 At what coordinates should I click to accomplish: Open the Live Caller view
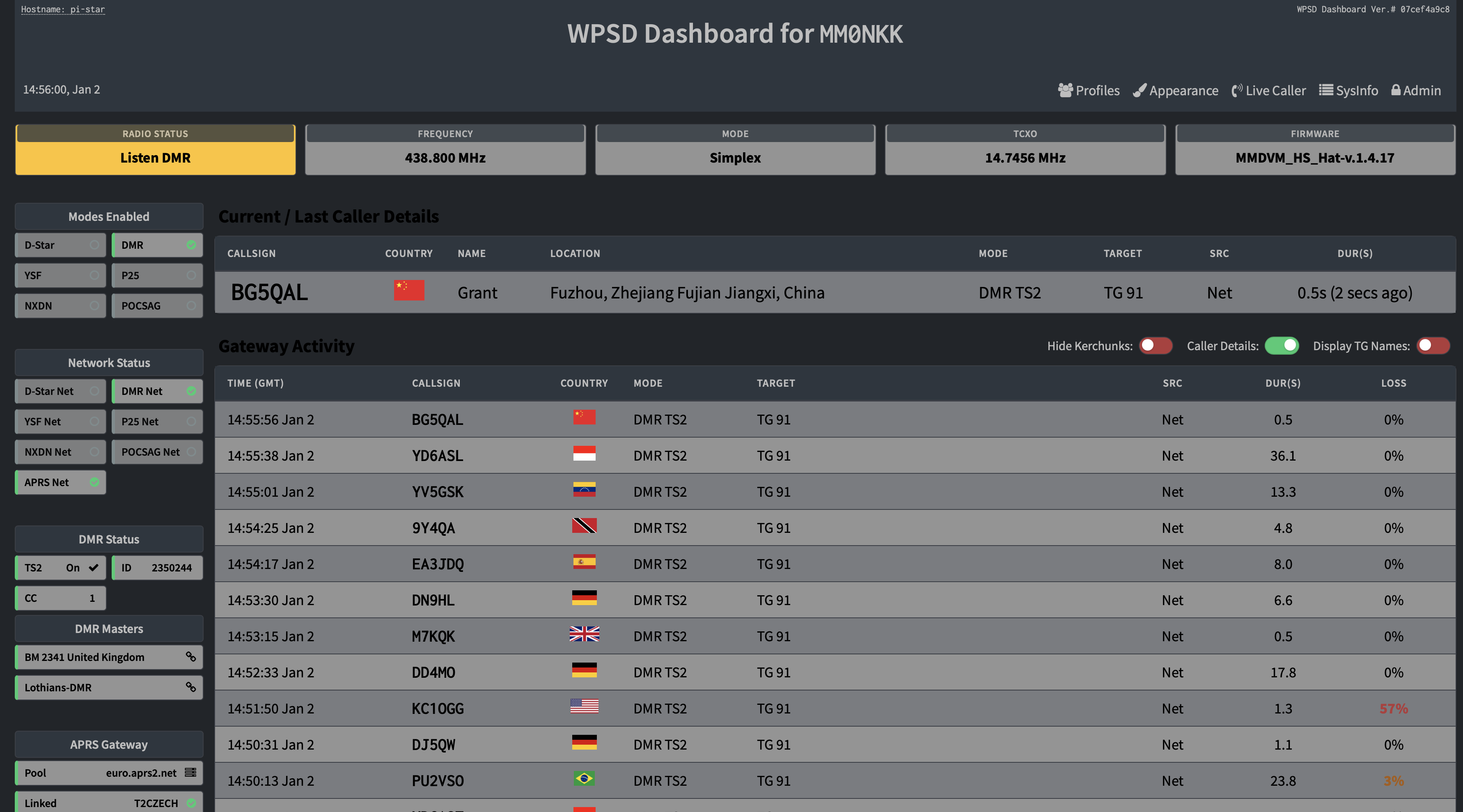1268,90
